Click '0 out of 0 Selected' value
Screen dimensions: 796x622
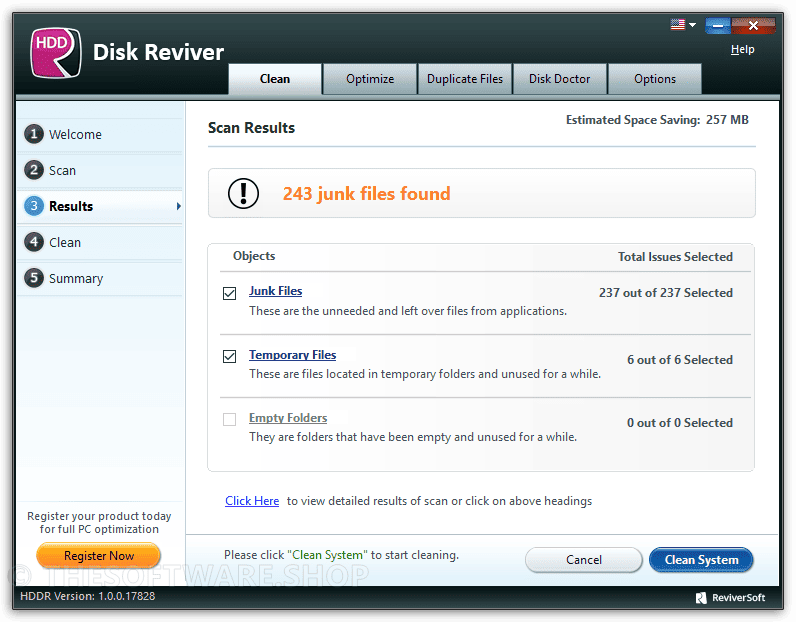(x=680, y=423)
